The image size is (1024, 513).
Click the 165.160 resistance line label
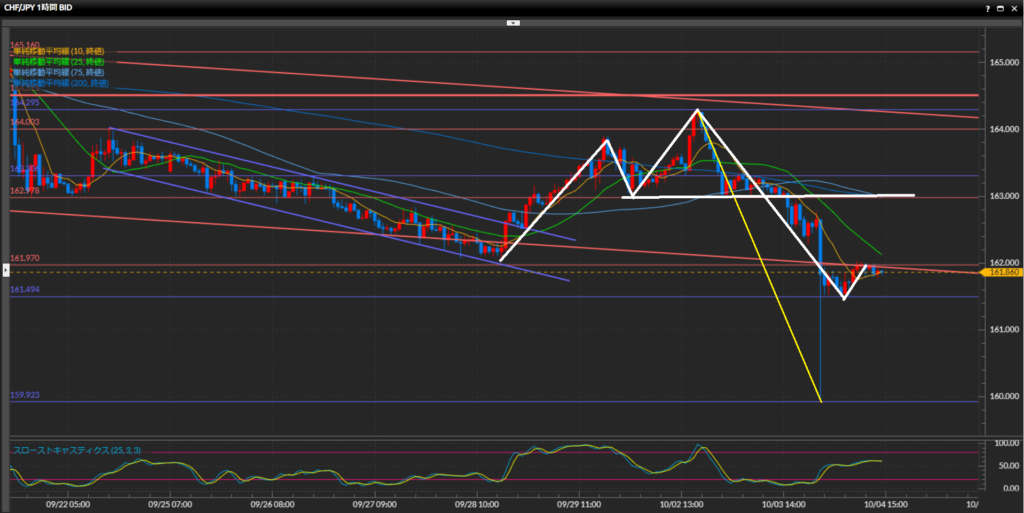pyautogui.click(x=25, y=45)
